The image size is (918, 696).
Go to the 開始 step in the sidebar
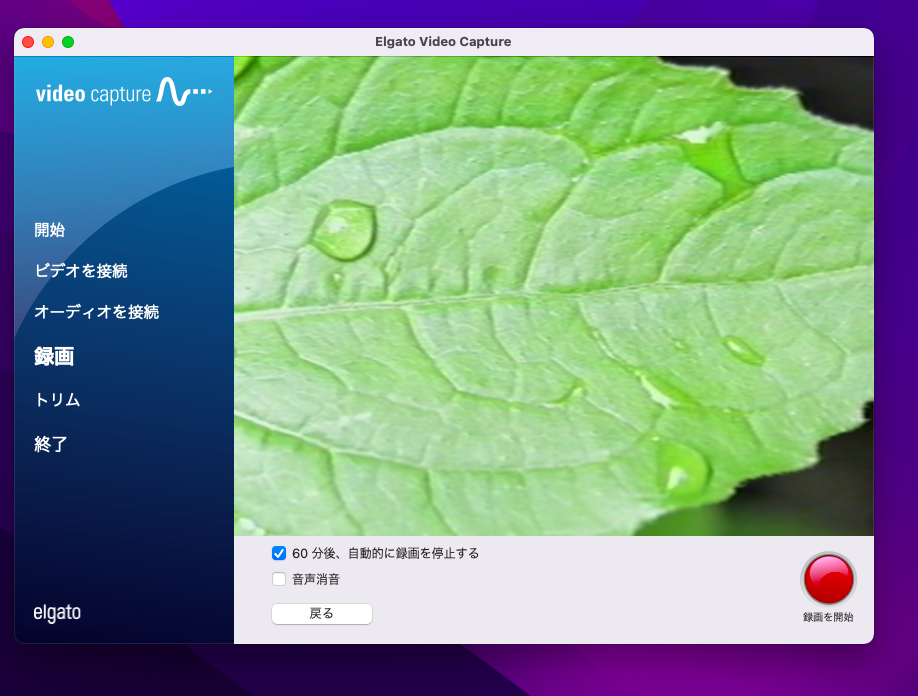[x=49, y=230]
